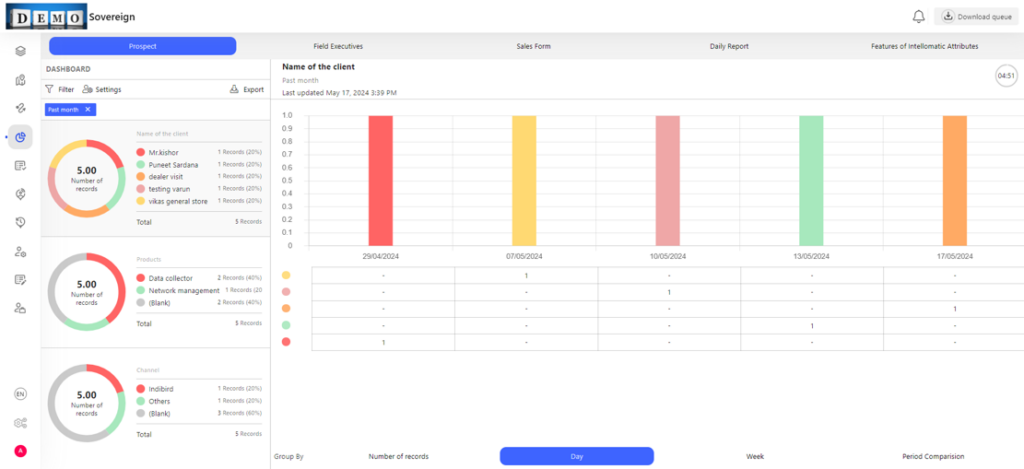Click the yellow bar for 07/05/2024
This screenshot has width=1024, height=469.
[x=524, y=181]
